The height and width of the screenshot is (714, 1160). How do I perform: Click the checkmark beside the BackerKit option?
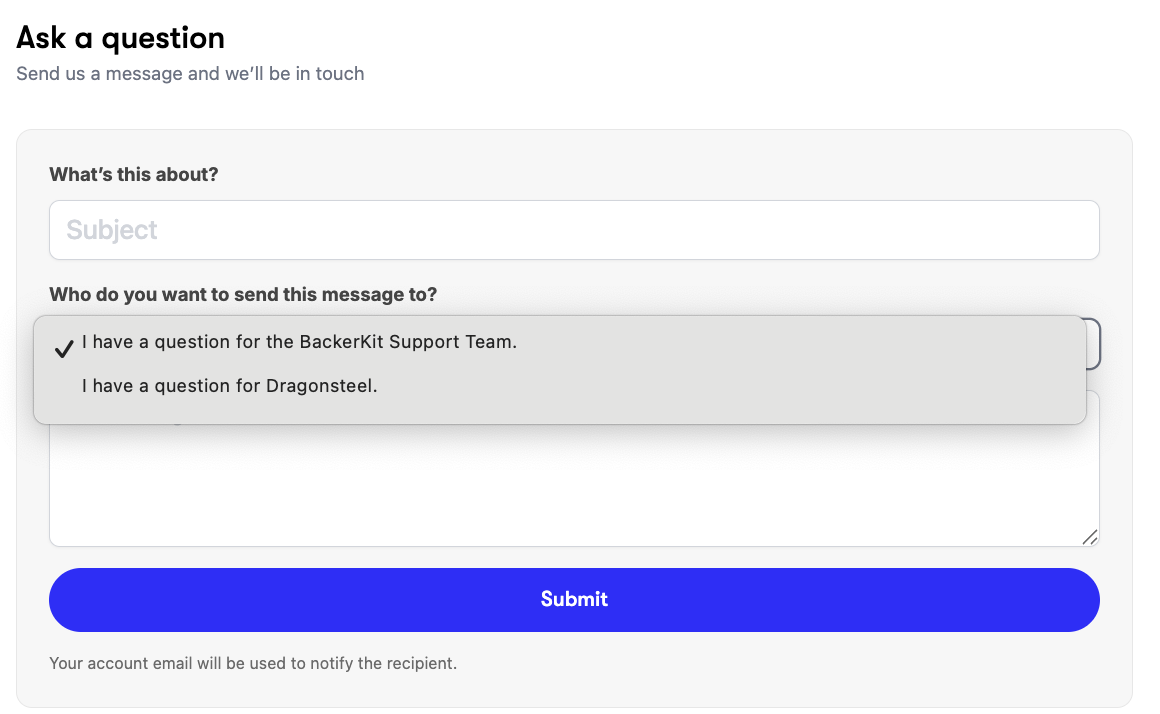64,348
